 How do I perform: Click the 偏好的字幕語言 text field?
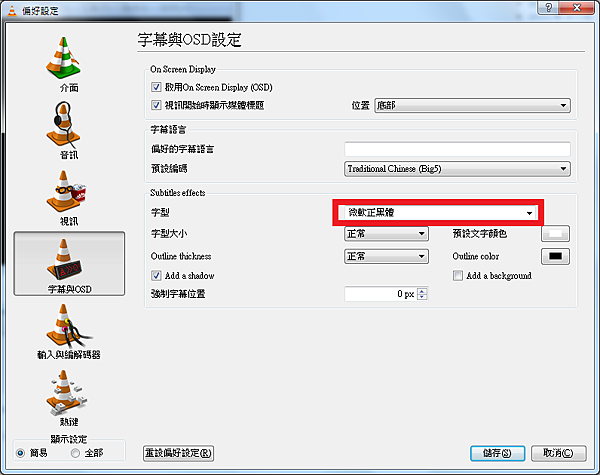click(457, 149)
